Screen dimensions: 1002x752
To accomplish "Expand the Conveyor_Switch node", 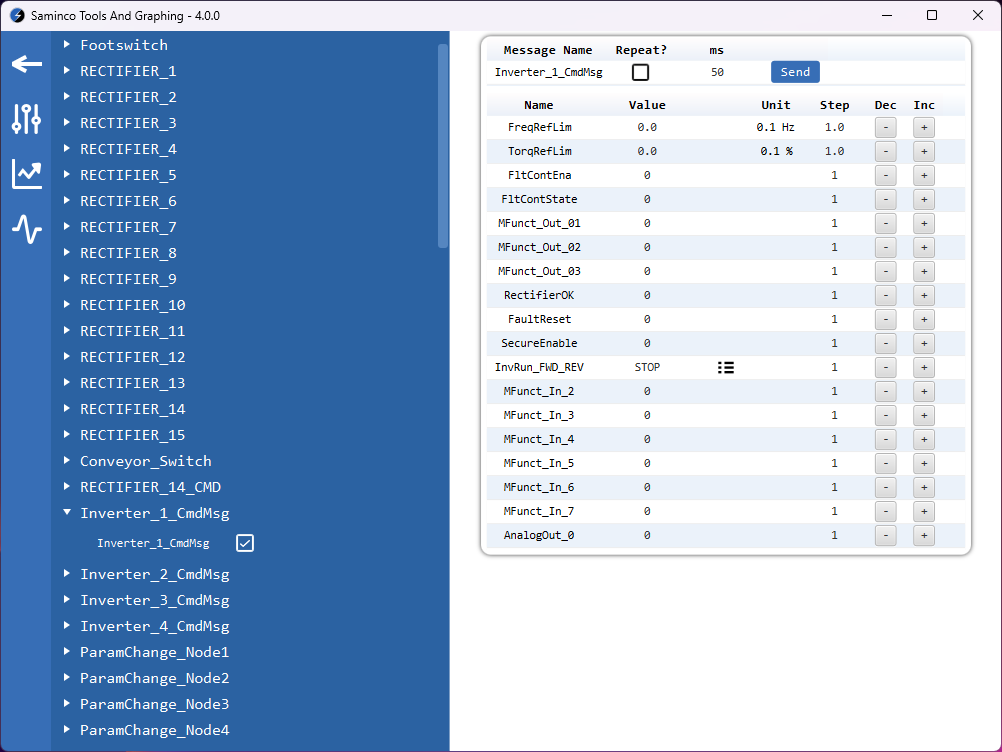I will pyautogui.click(x=66, y=461).
